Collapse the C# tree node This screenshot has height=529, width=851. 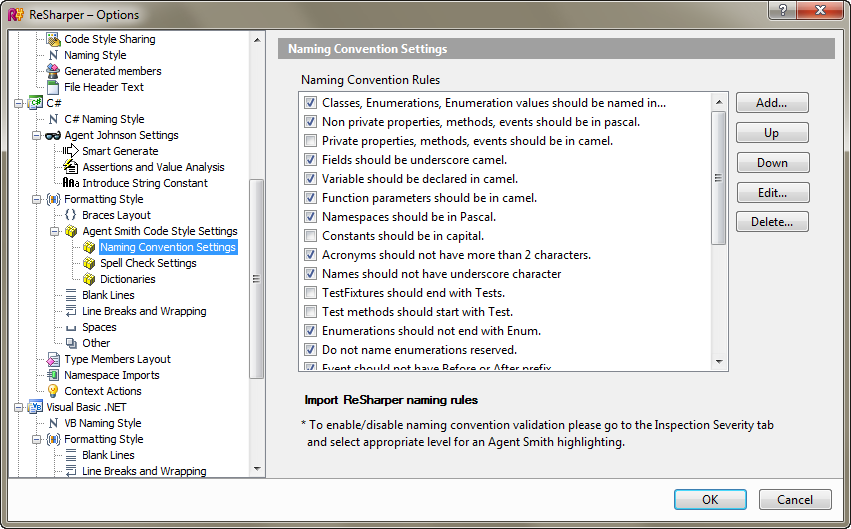[x=19, y=103]
